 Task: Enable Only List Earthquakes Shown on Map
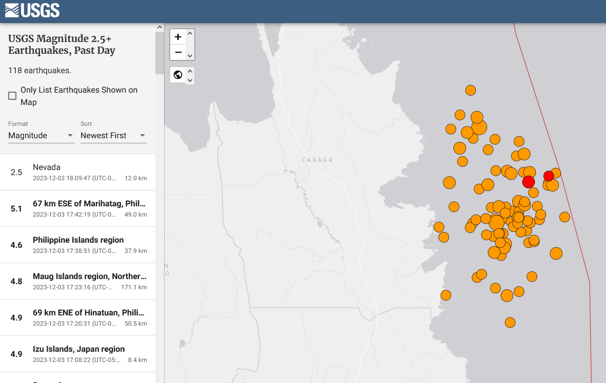(12, 96)
